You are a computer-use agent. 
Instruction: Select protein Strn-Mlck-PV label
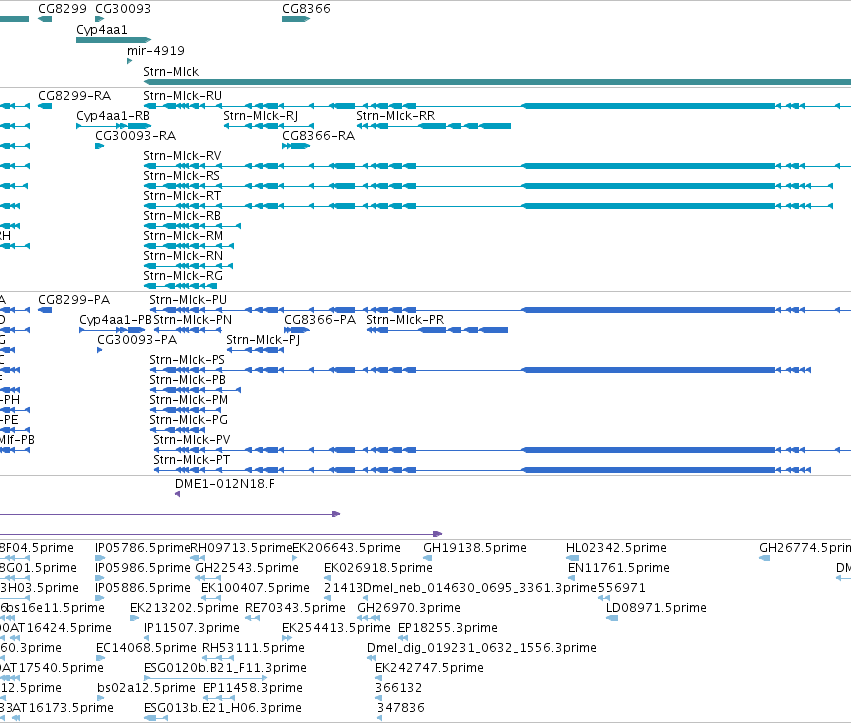click(x=192, y=440)
